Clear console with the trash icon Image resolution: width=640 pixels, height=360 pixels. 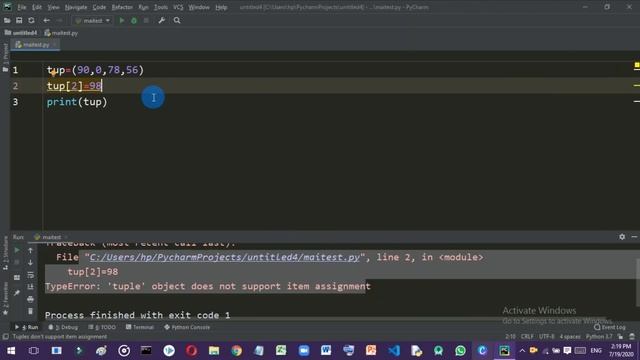(x=30, y=311)
